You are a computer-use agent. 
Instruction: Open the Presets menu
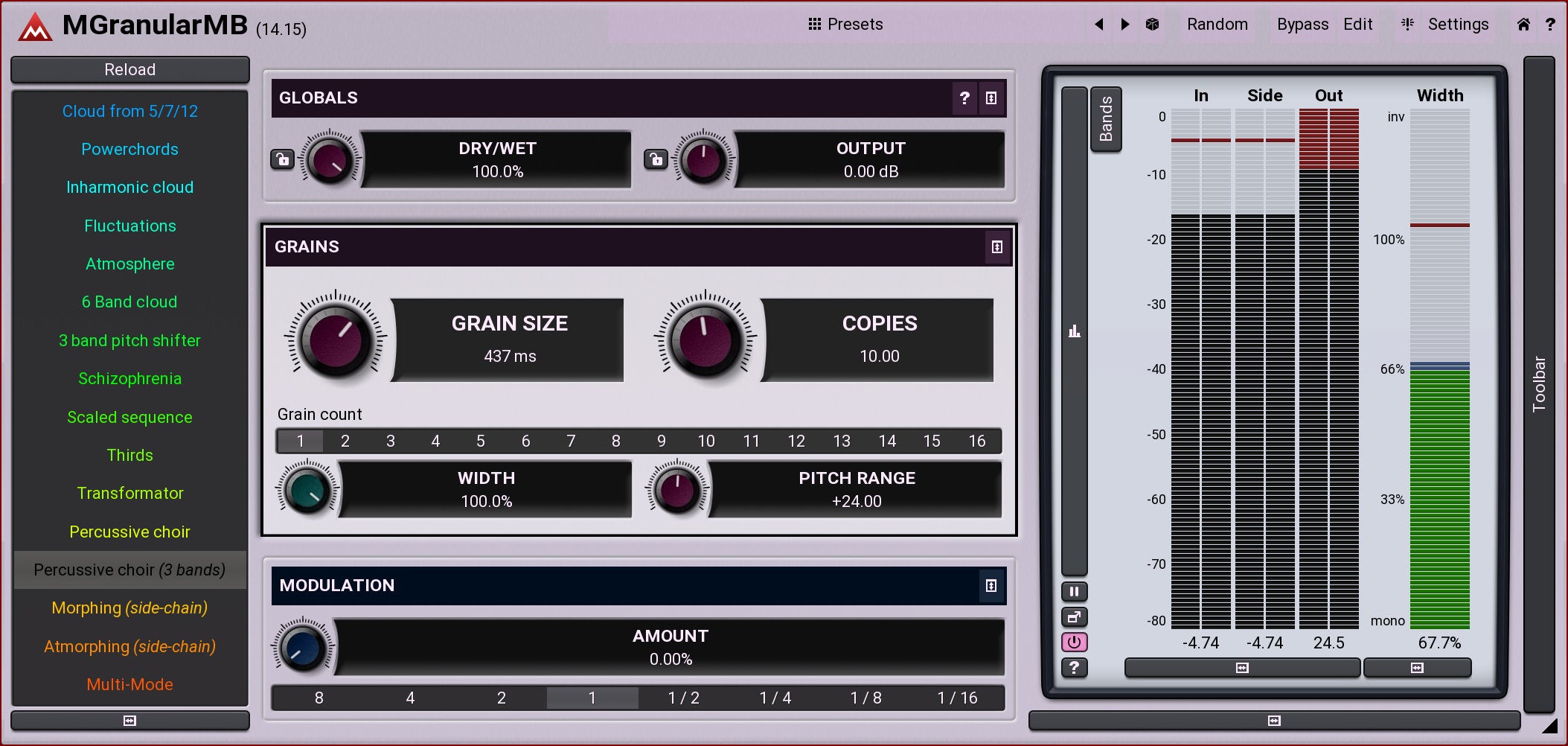(845, 25)
